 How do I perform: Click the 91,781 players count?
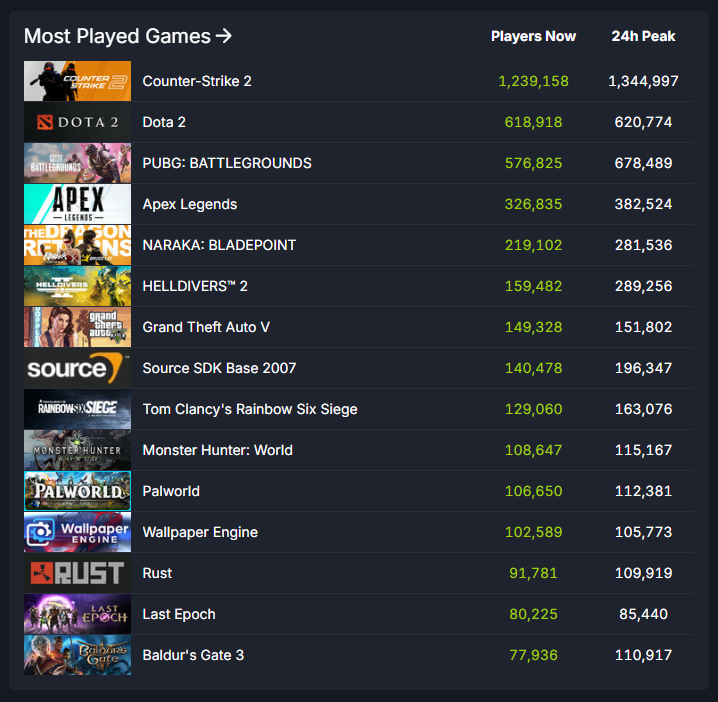click(533, 573)
